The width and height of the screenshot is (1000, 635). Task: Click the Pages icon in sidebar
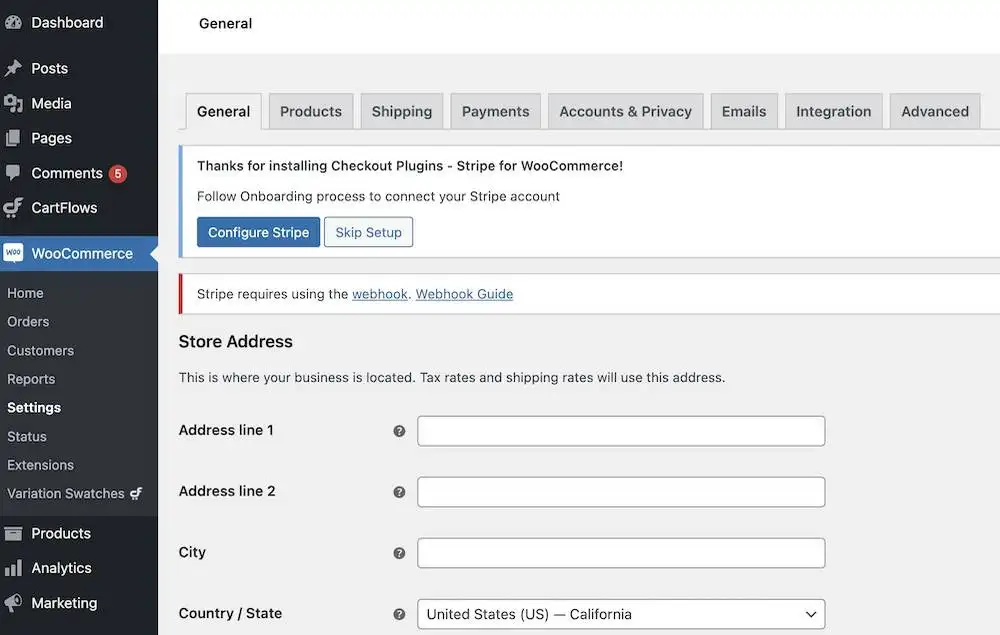(13, 138)
